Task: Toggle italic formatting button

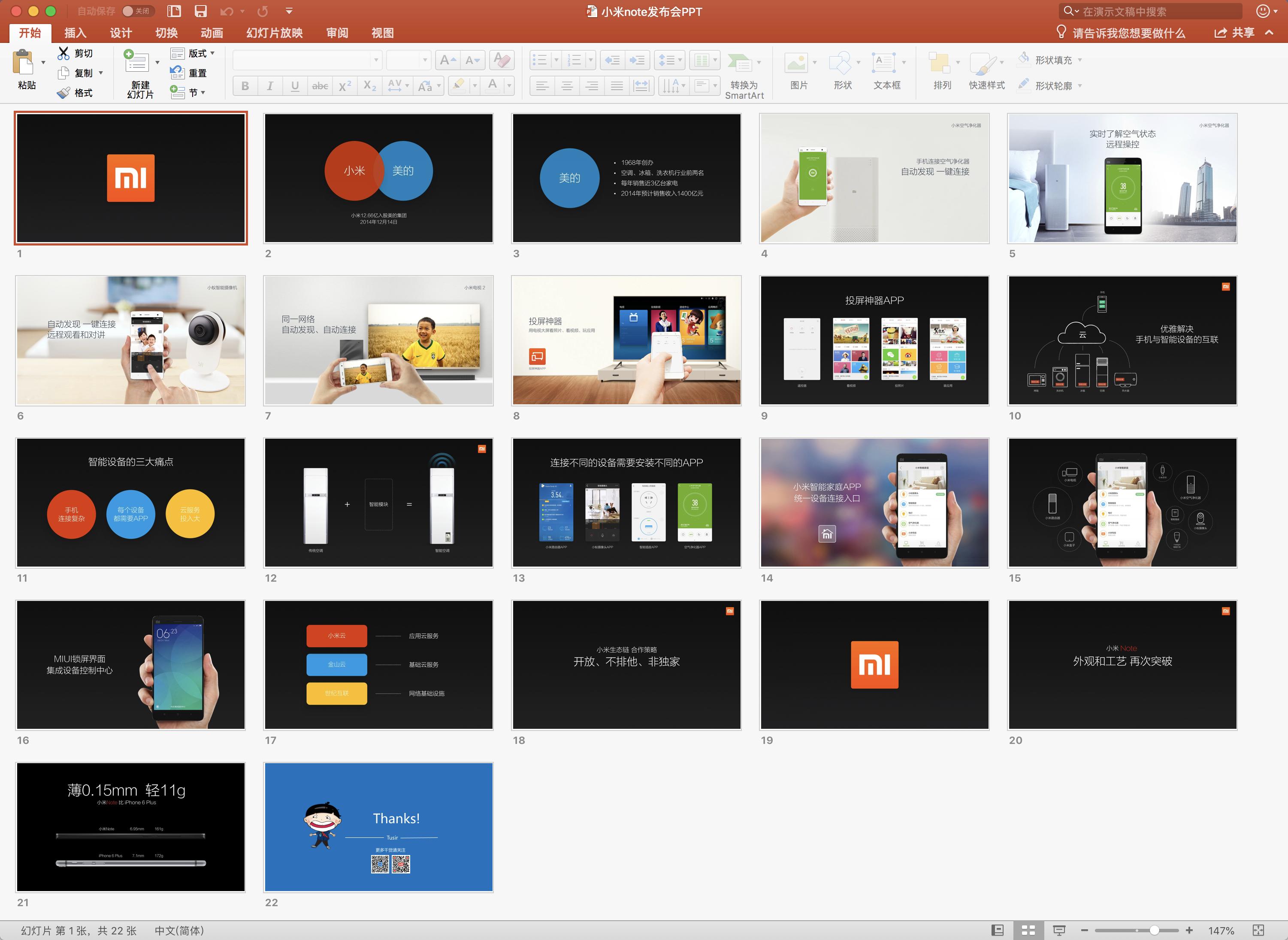Action: pyautogui.click(x=270, y=86)
